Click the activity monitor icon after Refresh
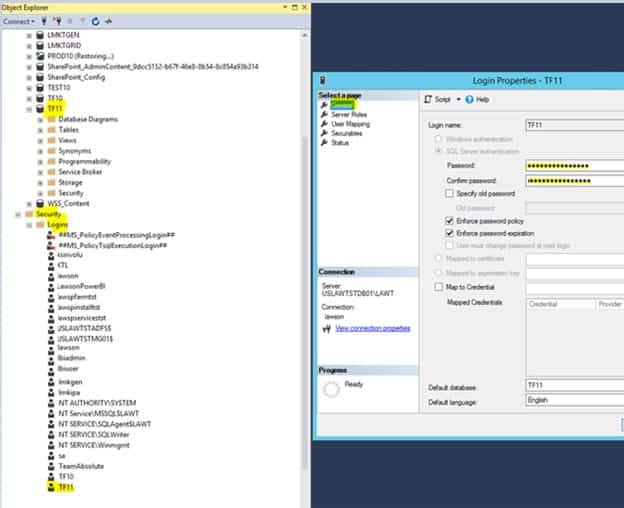The width and height of the screenshot is (624, 508). tap(108, 21)
